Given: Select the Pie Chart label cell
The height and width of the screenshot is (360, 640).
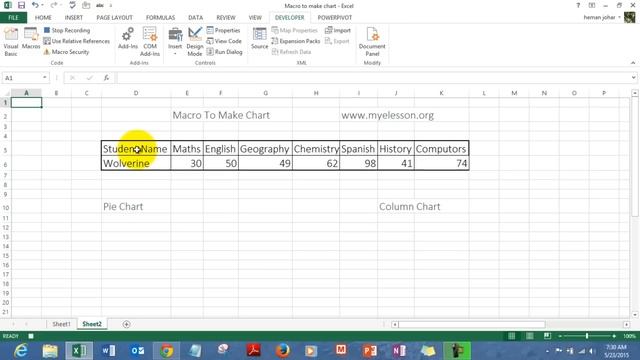Looking at the screenshot, I should [136, 207].
